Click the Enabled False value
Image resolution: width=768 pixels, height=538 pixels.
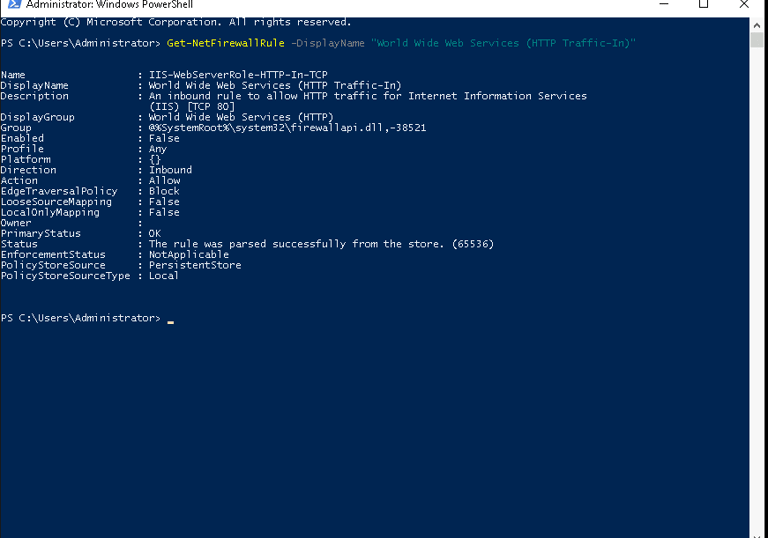(x=164, y=138)
